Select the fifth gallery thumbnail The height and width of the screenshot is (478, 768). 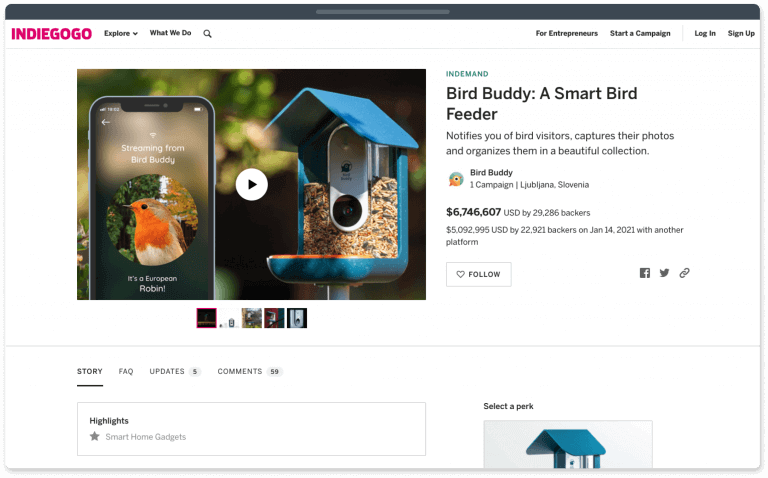point(297,318)
